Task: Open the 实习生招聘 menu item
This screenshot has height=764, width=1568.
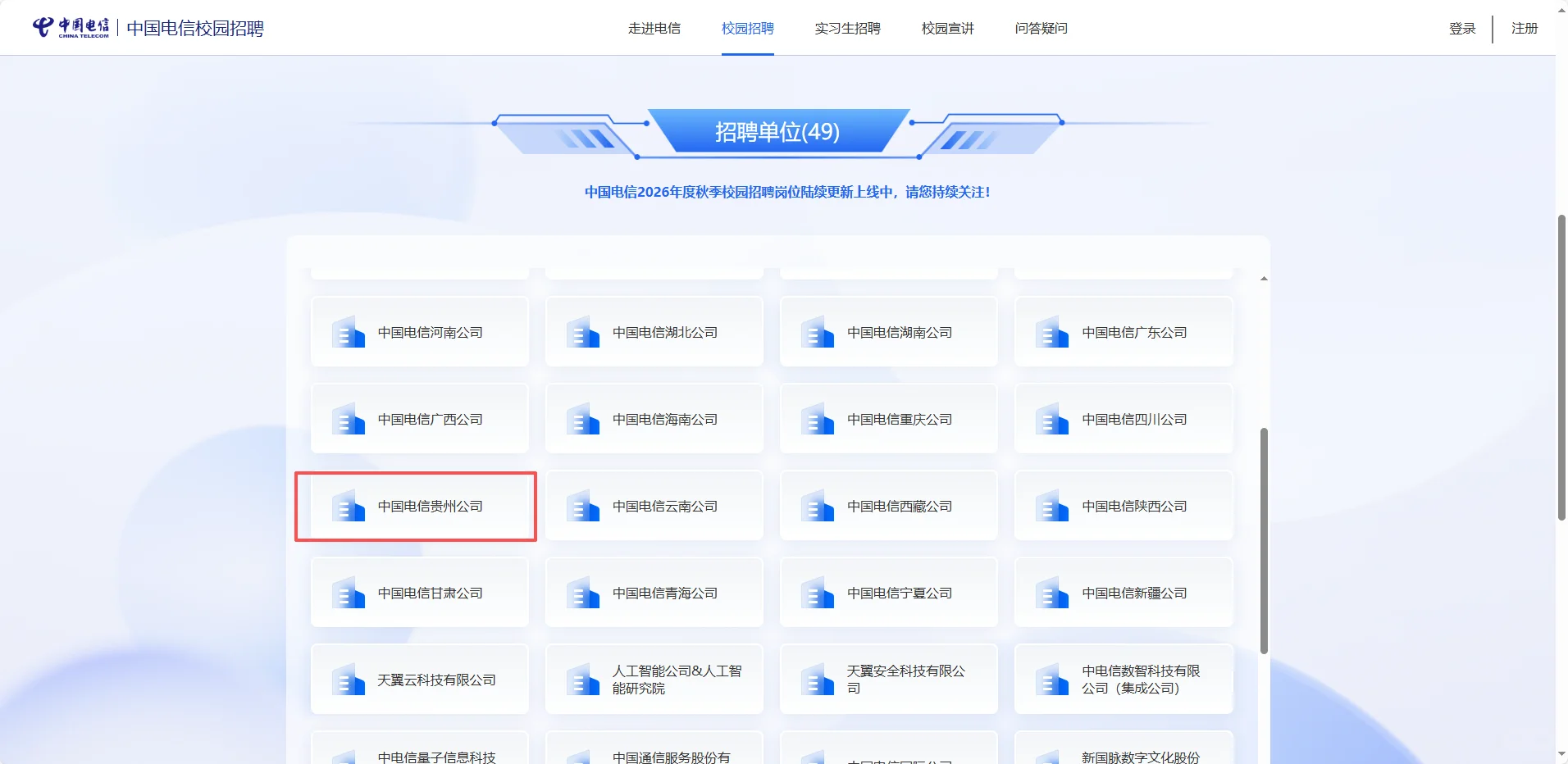Action: pos(848,29)
